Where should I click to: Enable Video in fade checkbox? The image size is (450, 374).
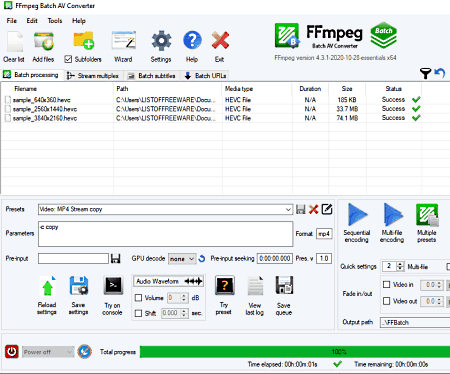[x=386, y=284]
